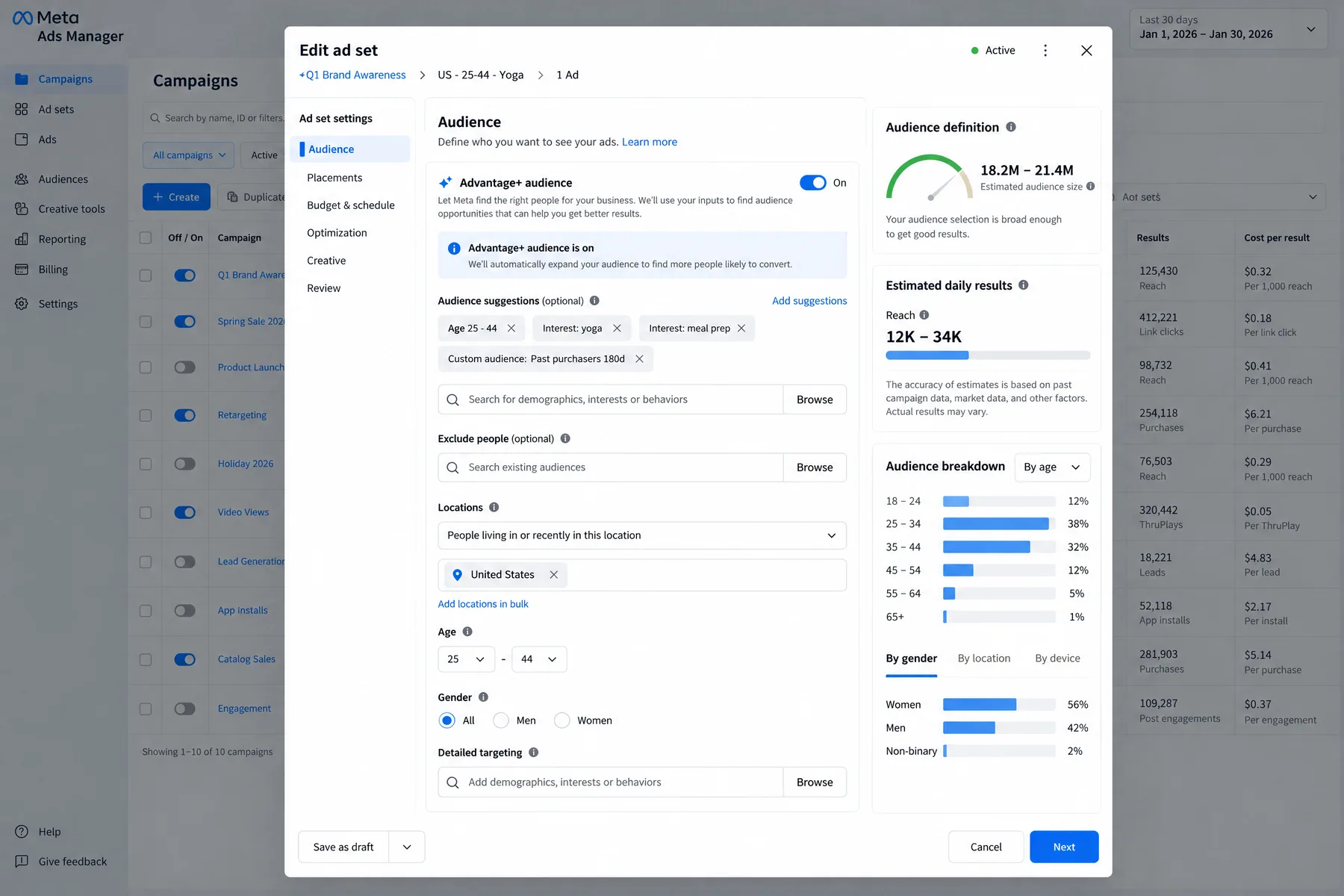The image size is (1344, 896).
Task: Select the Men gender radio button
Action: 501,721
